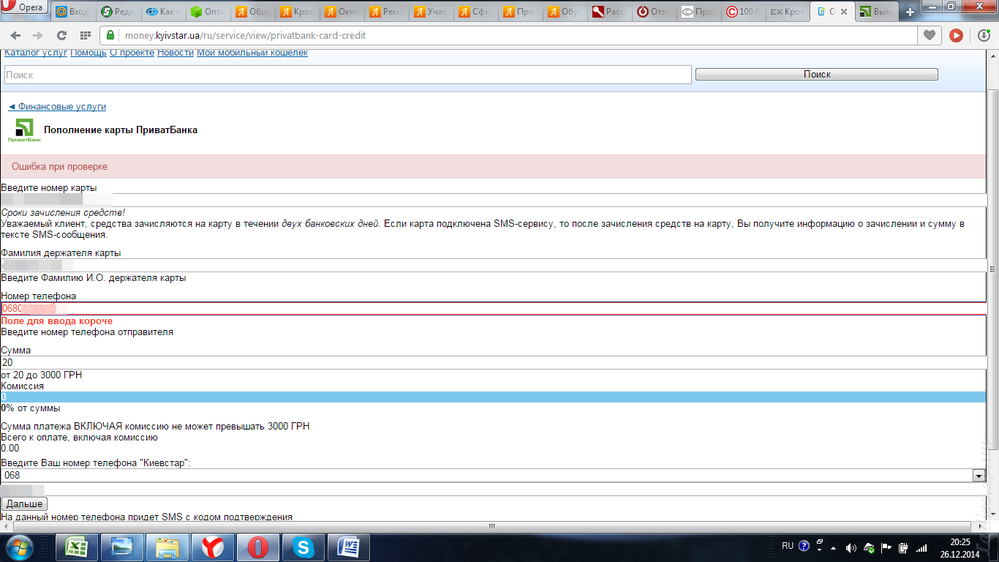Viewport: 999px width, 562px height.
Task: Open the picture viewer taskbar icon
Action: 121,547
